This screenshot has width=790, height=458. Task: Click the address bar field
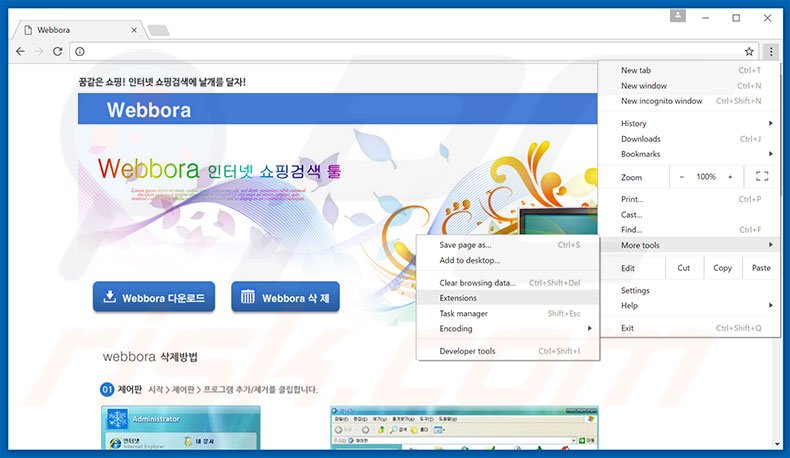(413, 51)
